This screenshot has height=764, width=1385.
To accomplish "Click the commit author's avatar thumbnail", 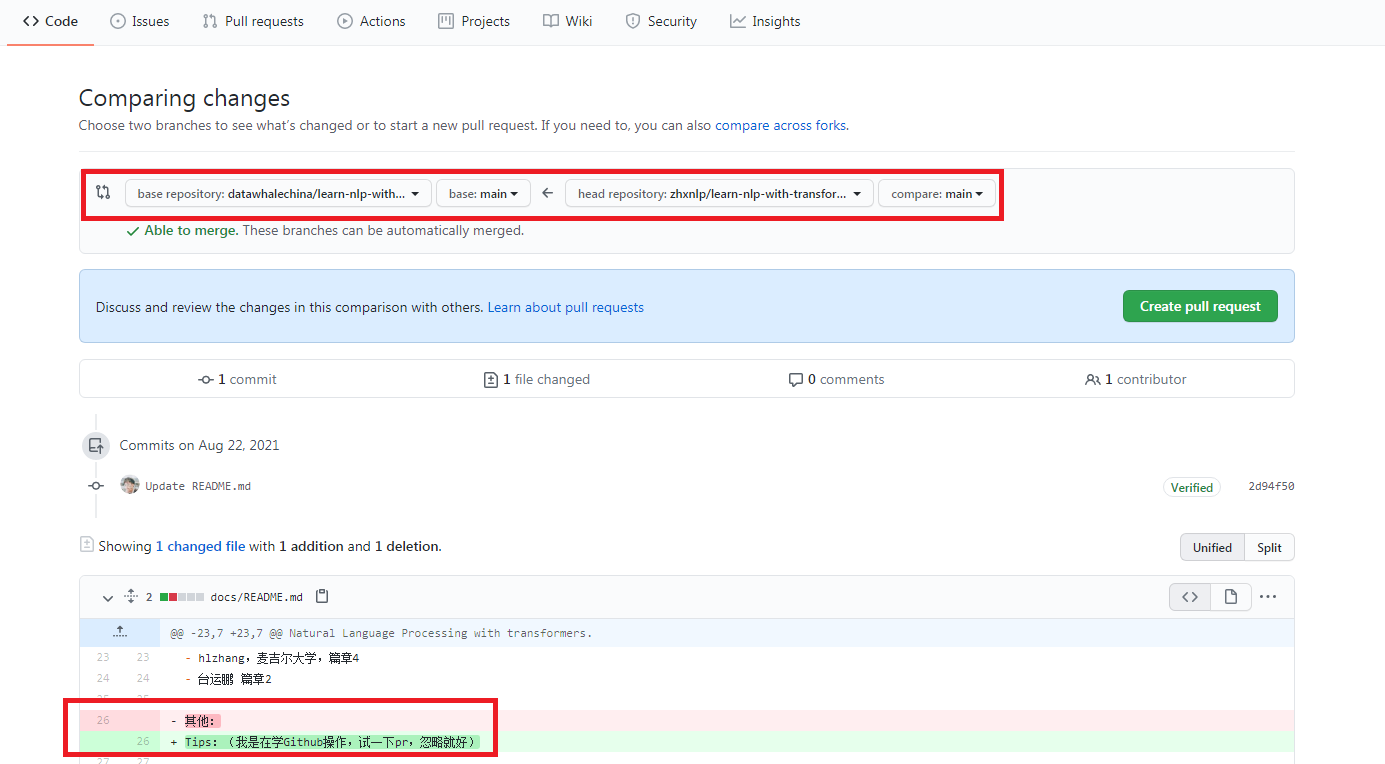I will pos(130,485).
